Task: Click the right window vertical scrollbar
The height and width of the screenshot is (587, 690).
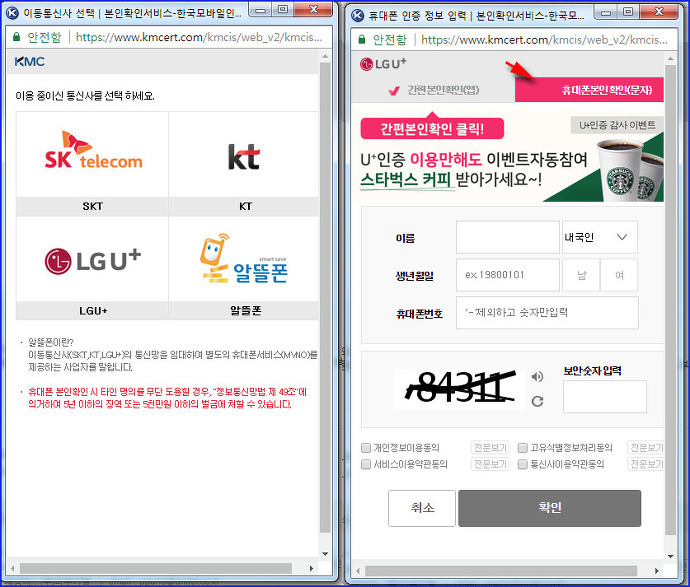Action: pyautogui.click(x=670, y=300)
